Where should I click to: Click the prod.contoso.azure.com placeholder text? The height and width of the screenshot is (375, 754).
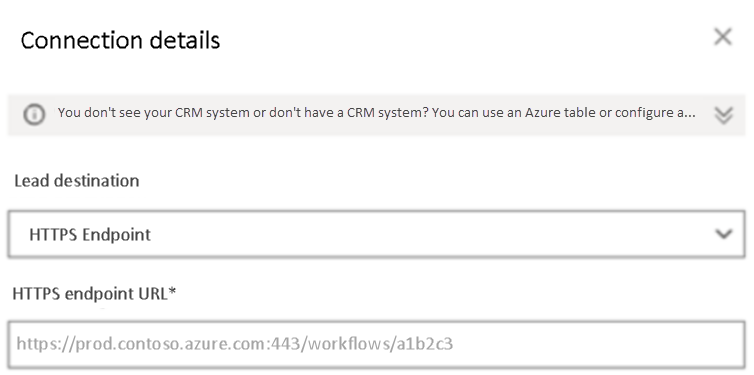tap(235, 344)
